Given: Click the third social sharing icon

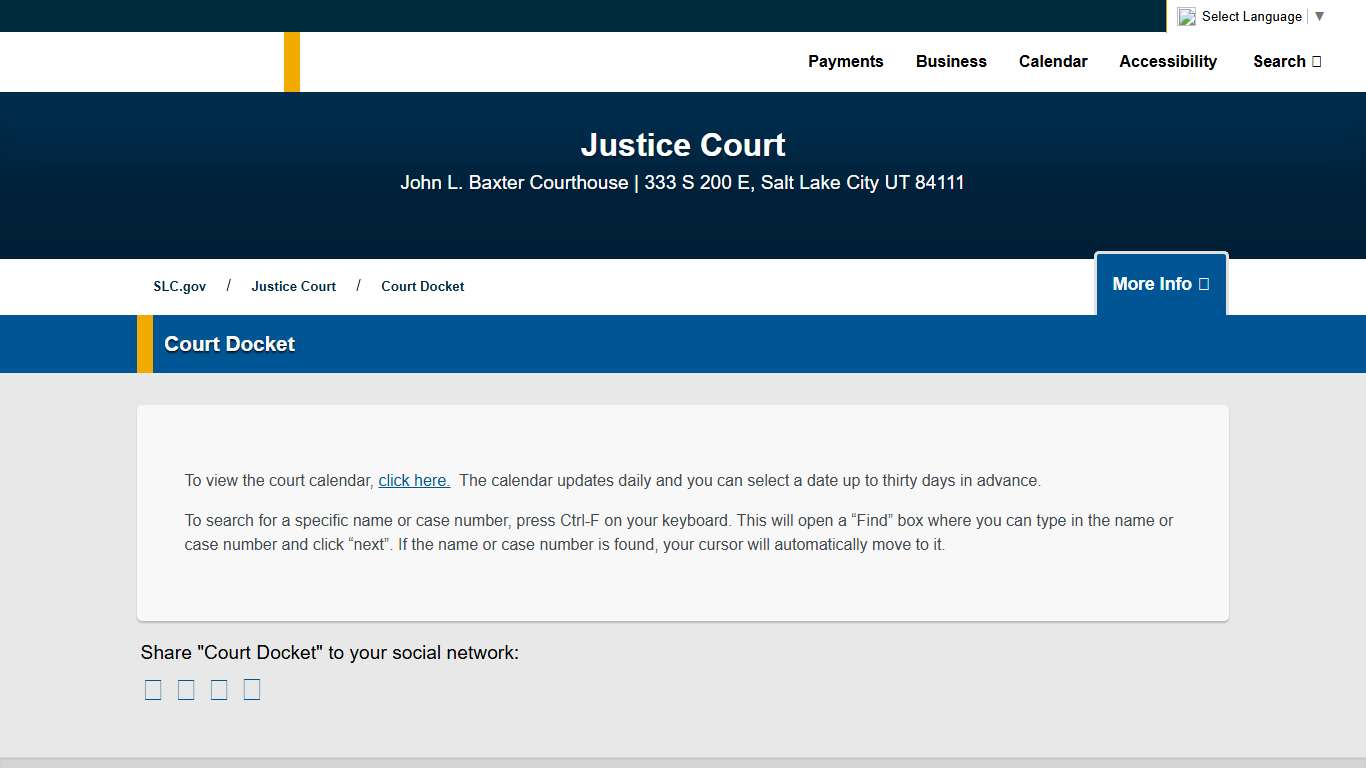Looking at the screenshot, I should (x=218, y=688).
